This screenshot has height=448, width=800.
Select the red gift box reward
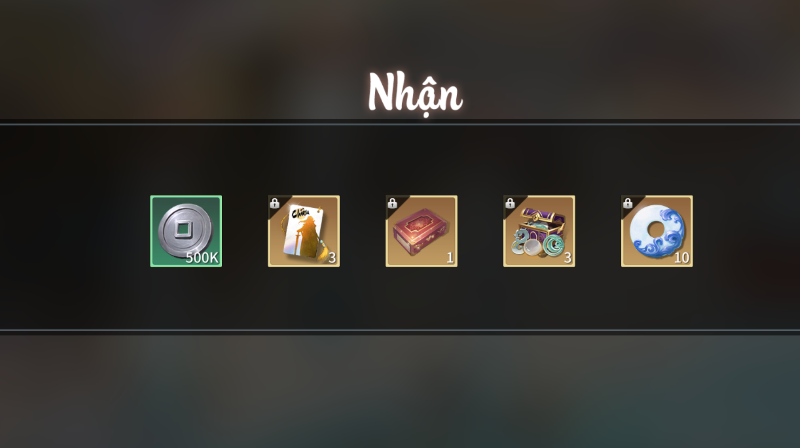[x=421, y=231]
